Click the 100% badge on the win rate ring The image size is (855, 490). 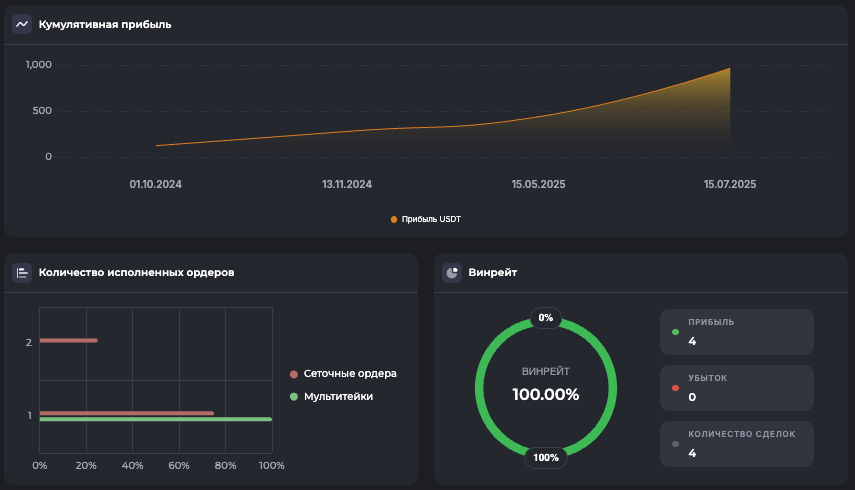546,458
